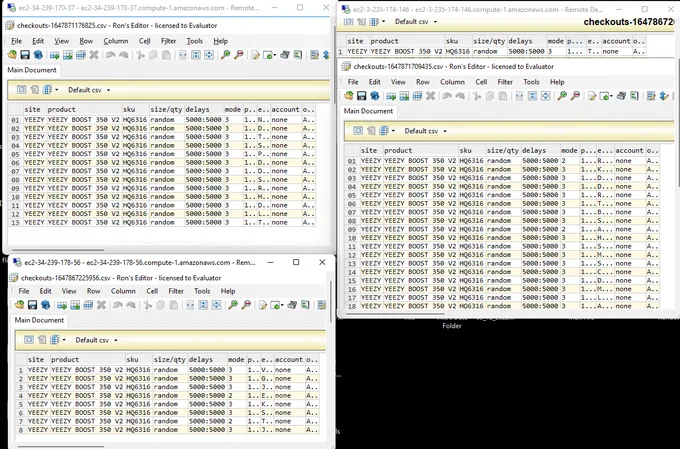Open the Column menu in checkouts-1647871709435 window
Viewport: 680px width, 449px height.
point(452,82)
